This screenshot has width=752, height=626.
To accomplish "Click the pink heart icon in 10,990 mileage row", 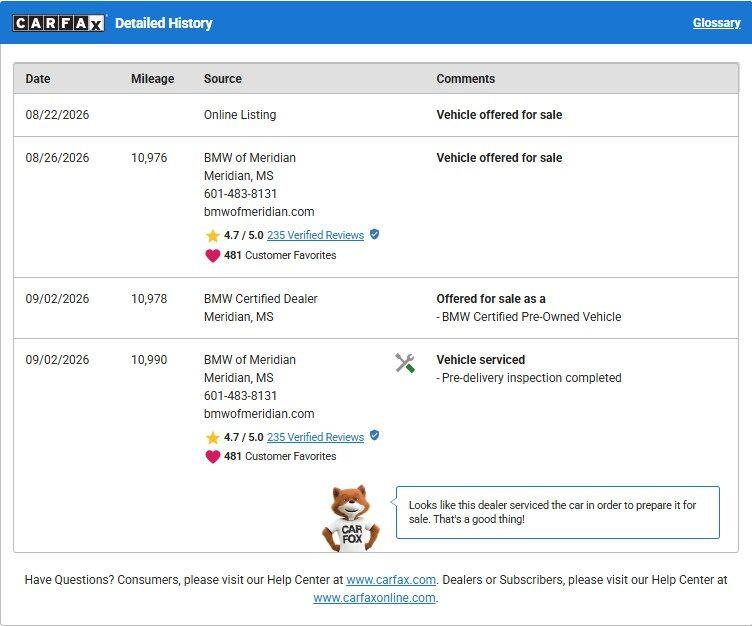I will (x=212, y=456).
